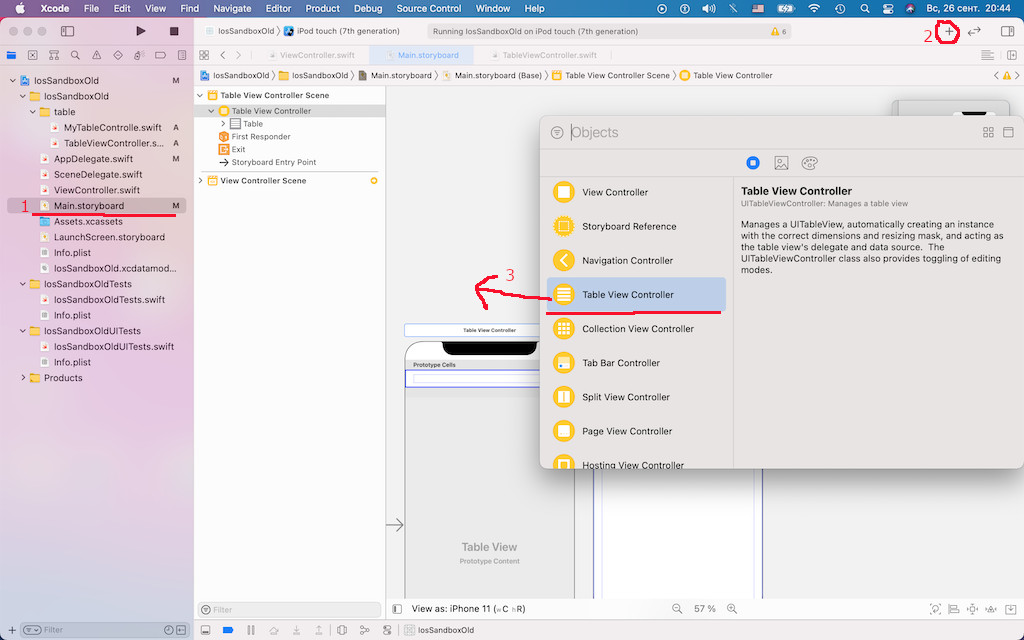Open the Editor menu

coord(278,8)
